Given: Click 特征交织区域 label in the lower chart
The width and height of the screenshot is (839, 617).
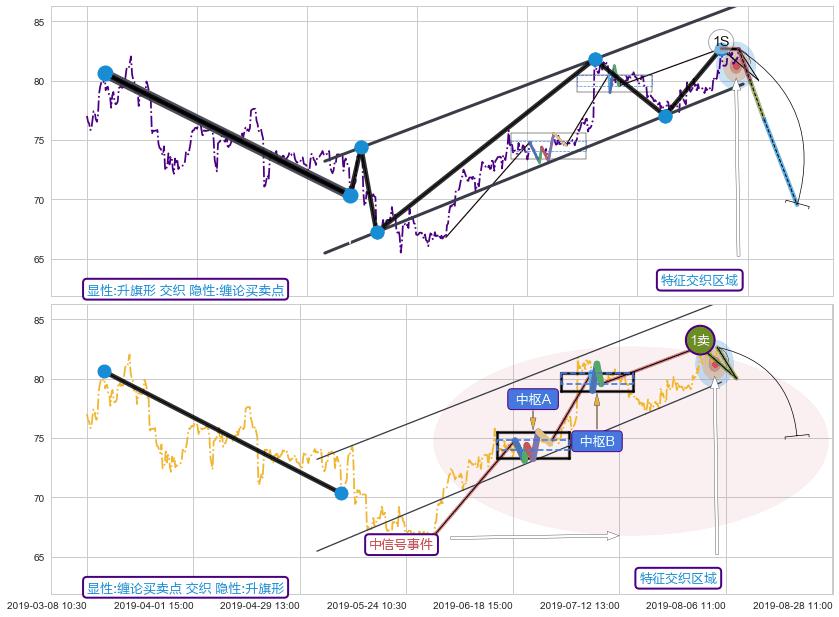Looking at the screenshot, I should coord(677,578).
